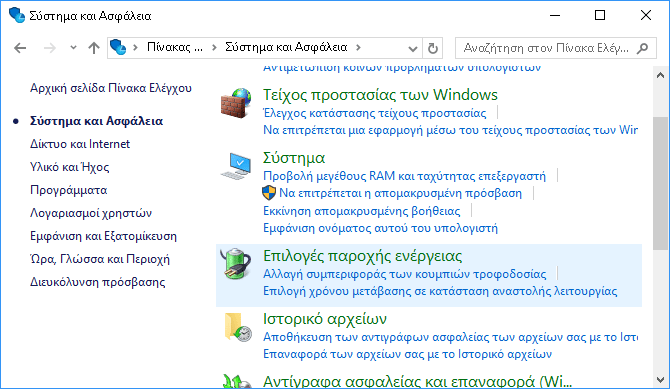Open Αντίγραφα ασφαλείας και επαναφορά heading

[417, 381]
